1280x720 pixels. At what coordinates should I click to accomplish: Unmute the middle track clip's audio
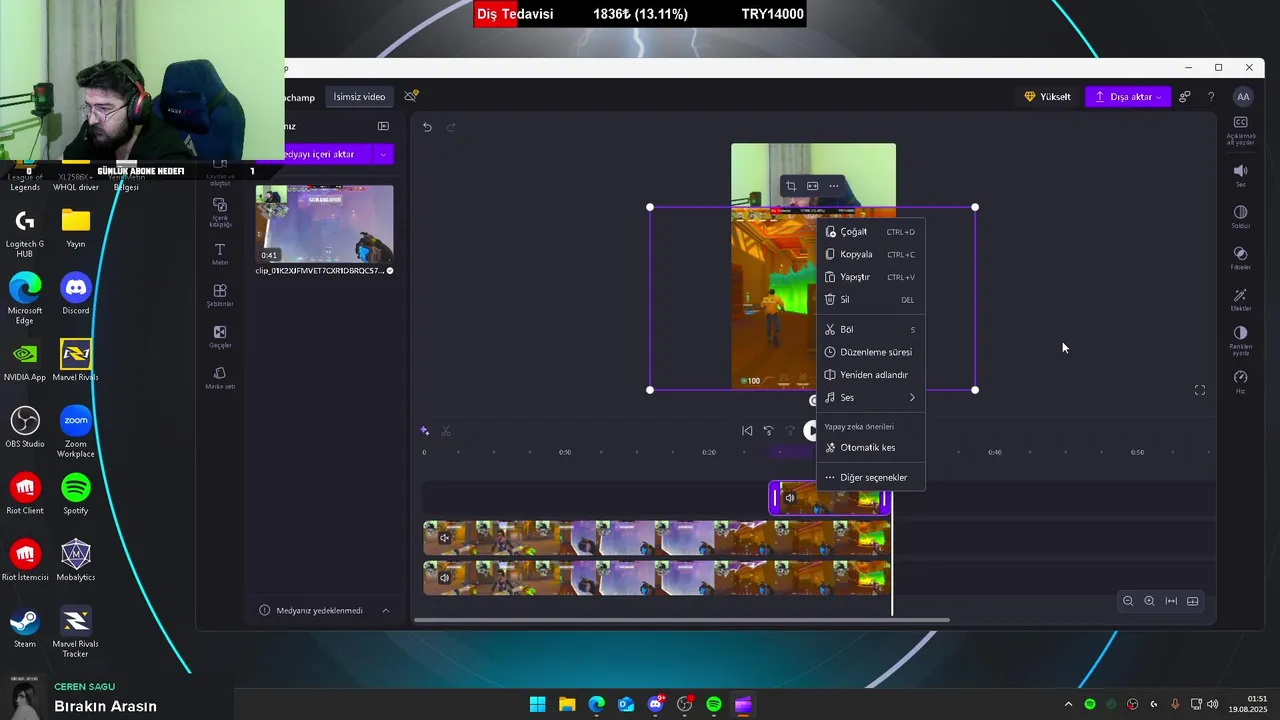click(445, 538)
